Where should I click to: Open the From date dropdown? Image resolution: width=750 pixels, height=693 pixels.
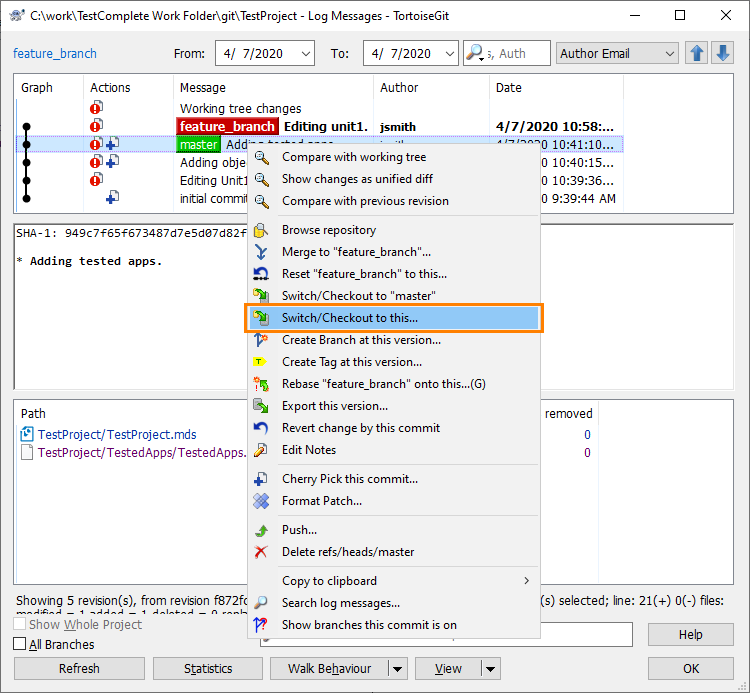pyautogui.click(x=305, y=54)
